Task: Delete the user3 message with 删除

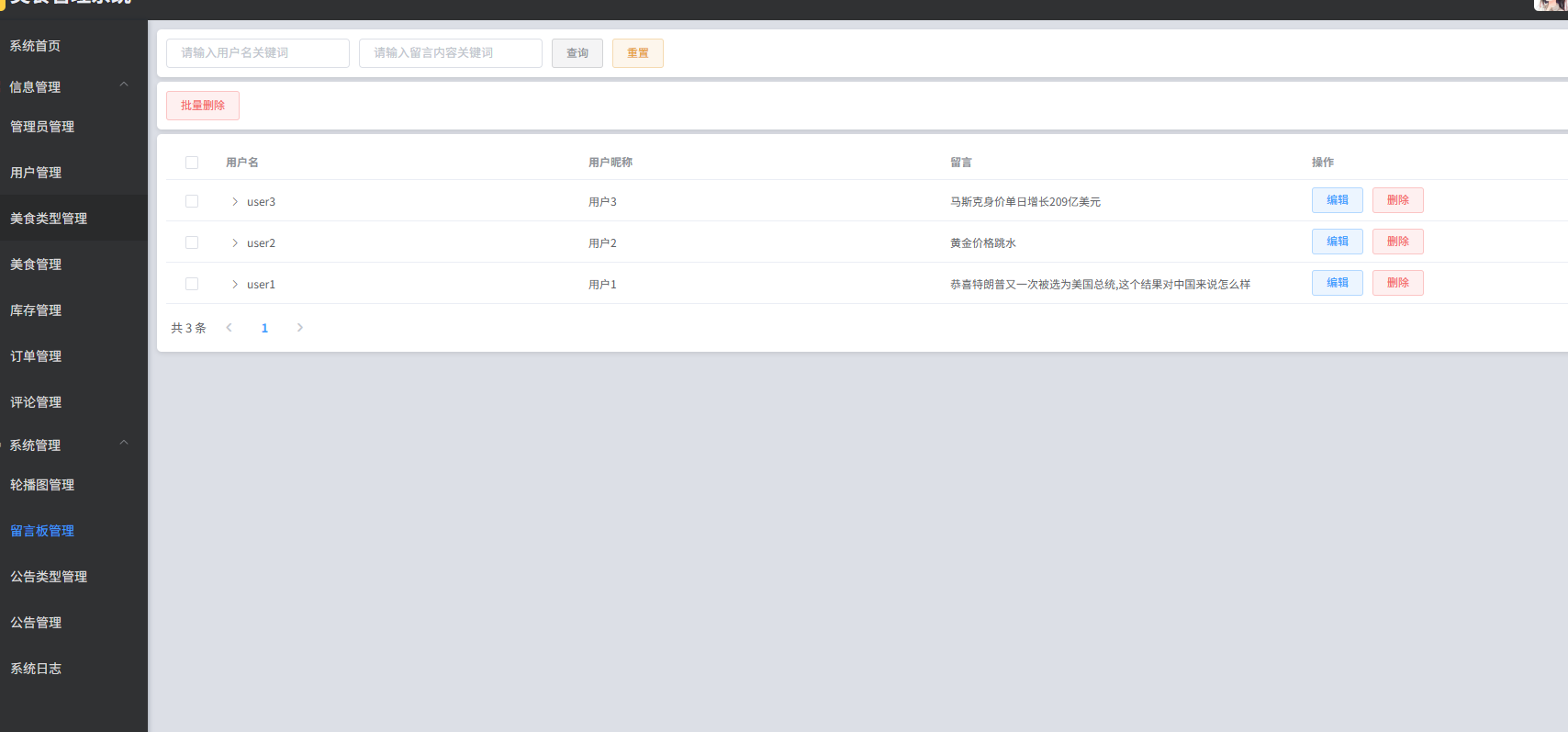Action: pos(1398,200)
